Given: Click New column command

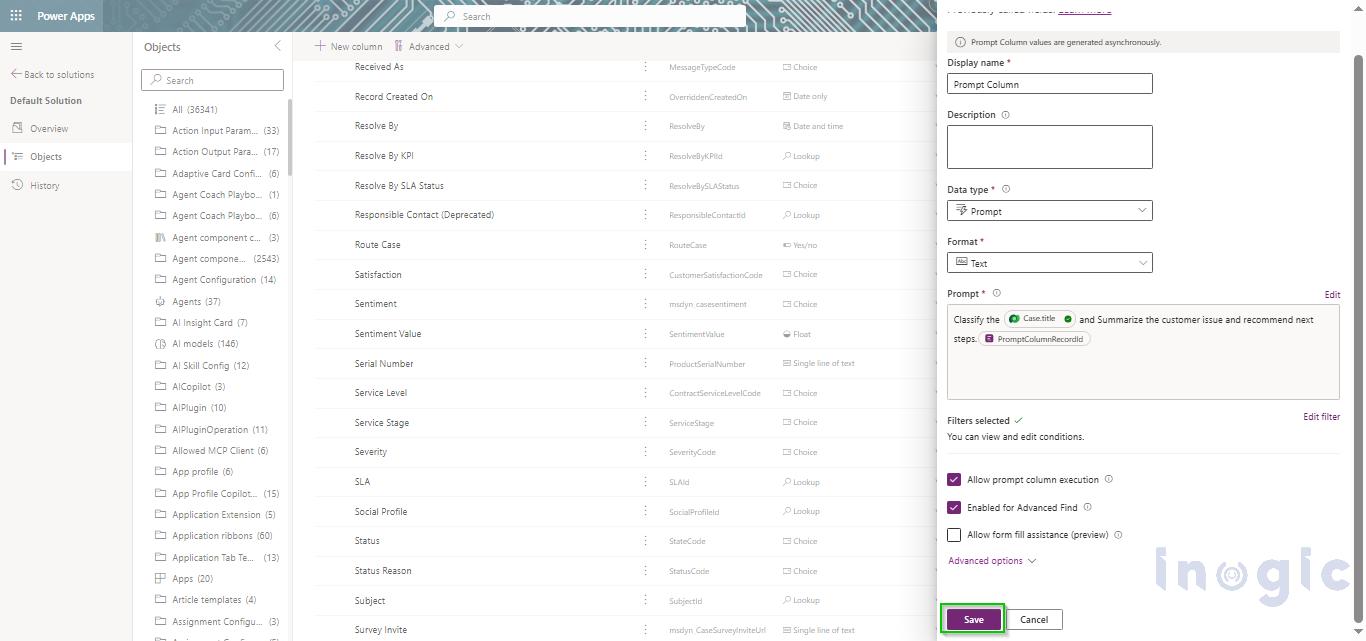Looking at the screenshot, I should 348,46.
